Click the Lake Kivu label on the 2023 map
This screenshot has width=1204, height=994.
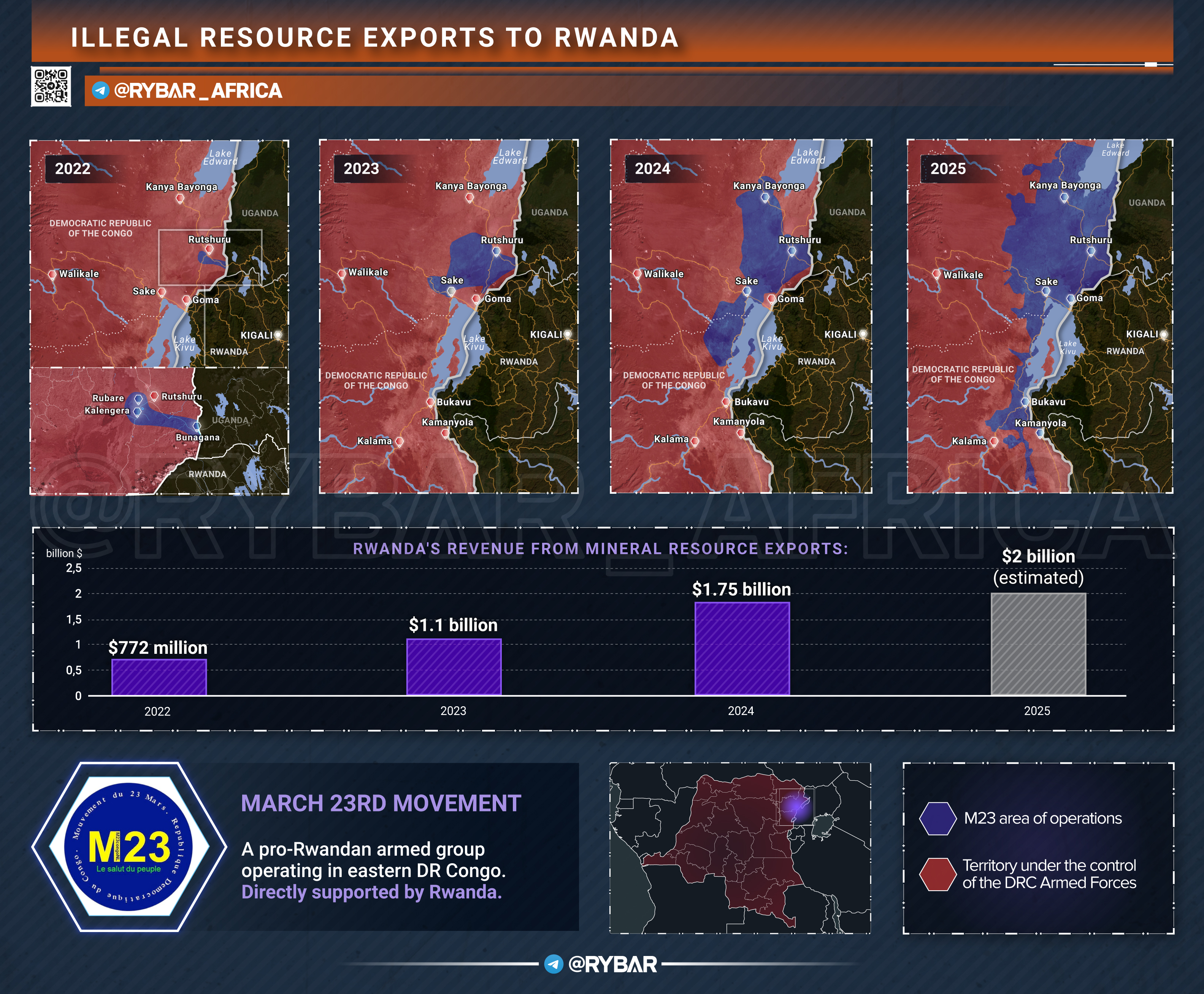tap(474, 342)
